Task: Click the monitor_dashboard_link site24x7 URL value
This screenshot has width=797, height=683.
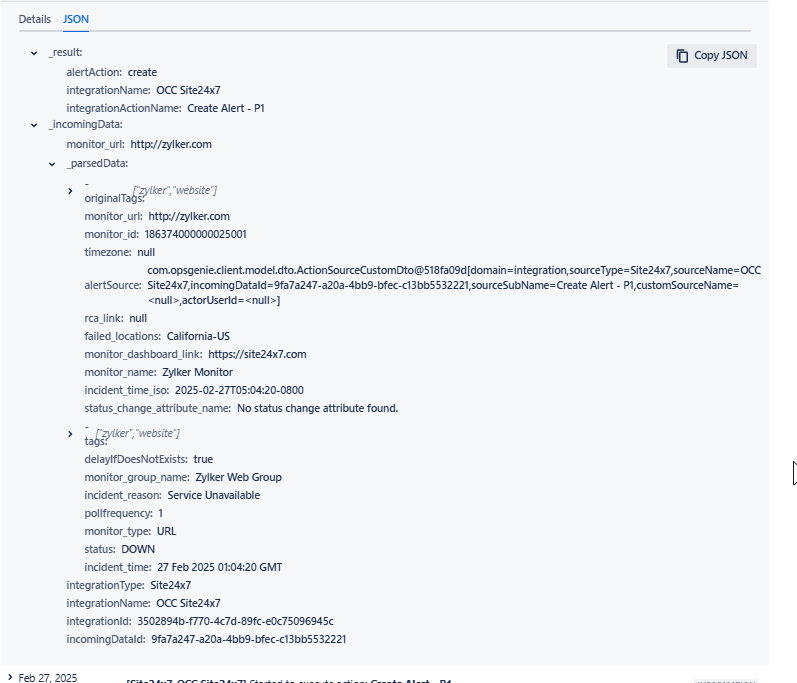Action: pyautogui.click(x=257, y=354)
